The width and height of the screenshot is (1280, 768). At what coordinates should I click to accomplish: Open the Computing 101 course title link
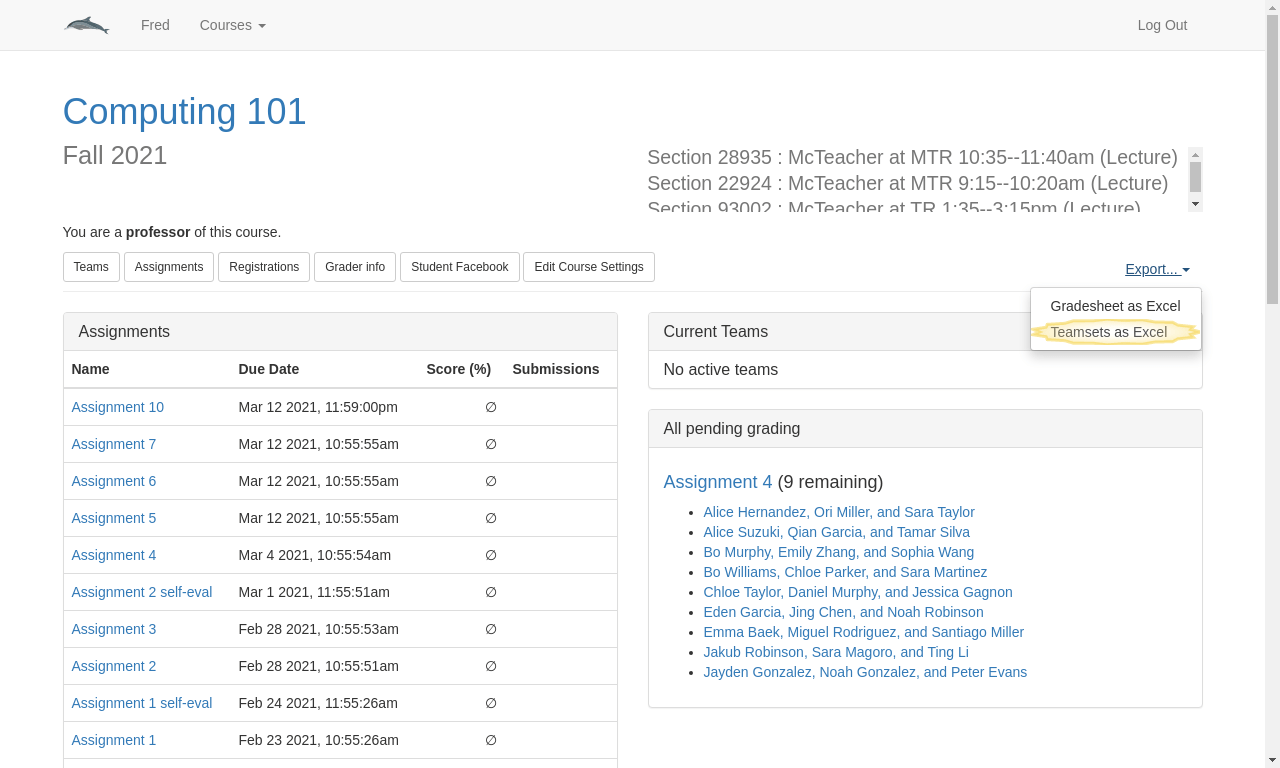[184, 111]
